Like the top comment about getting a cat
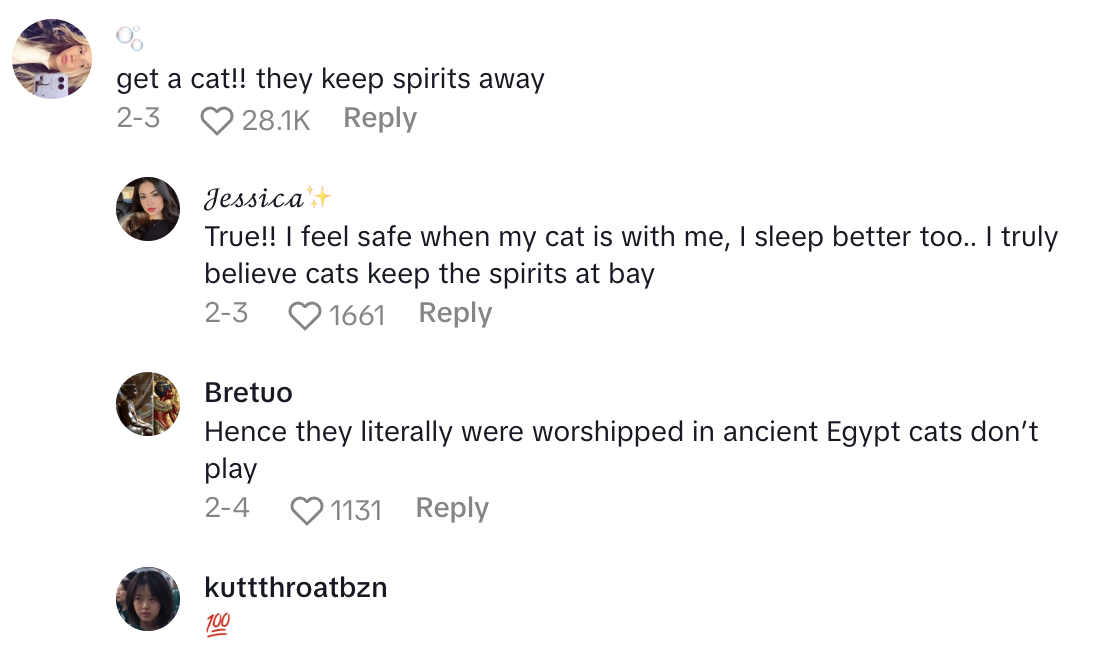 (x=214, y=118)
